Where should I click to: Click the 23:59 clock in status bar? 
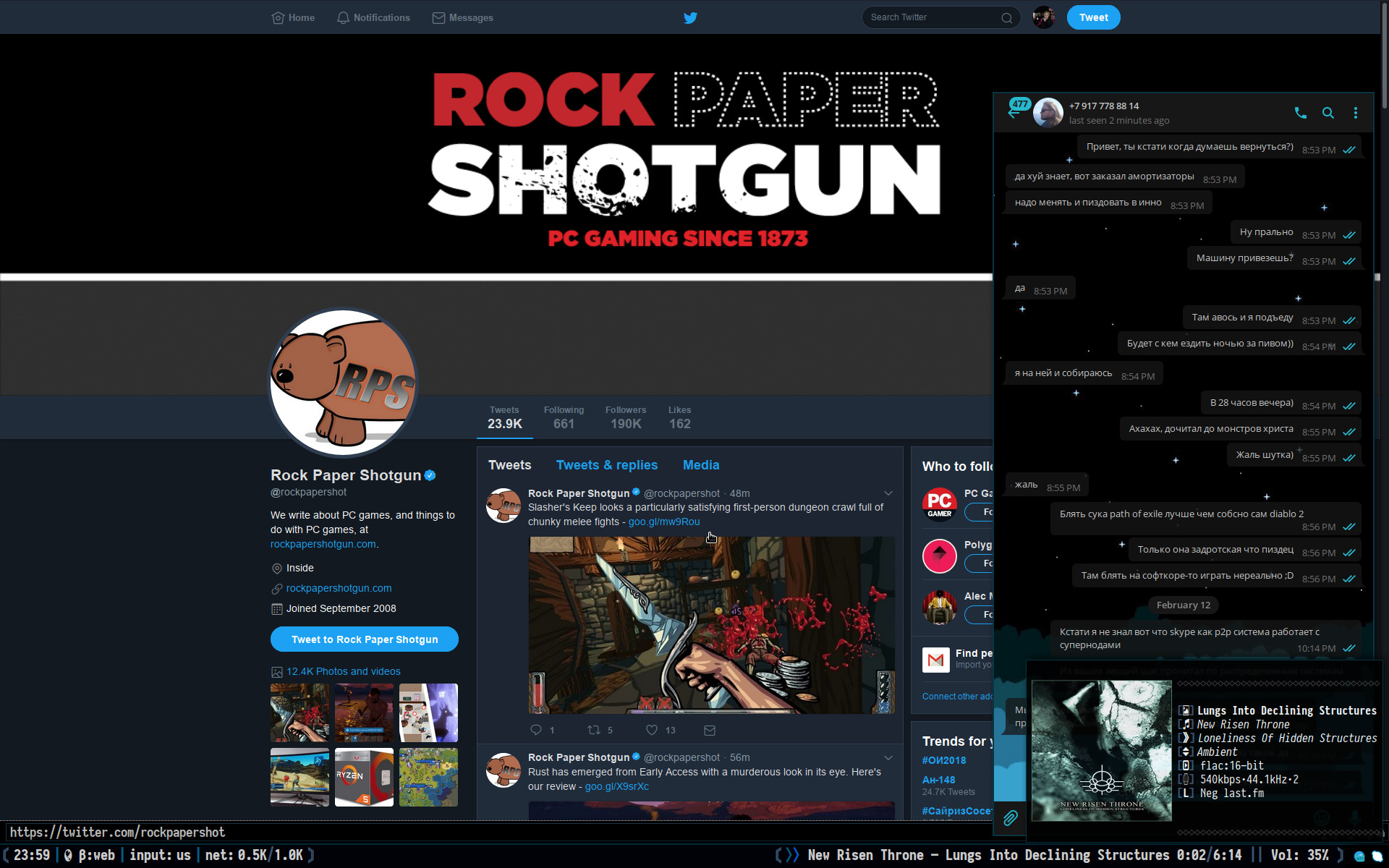pyautogui.click(x=32, y=855)
